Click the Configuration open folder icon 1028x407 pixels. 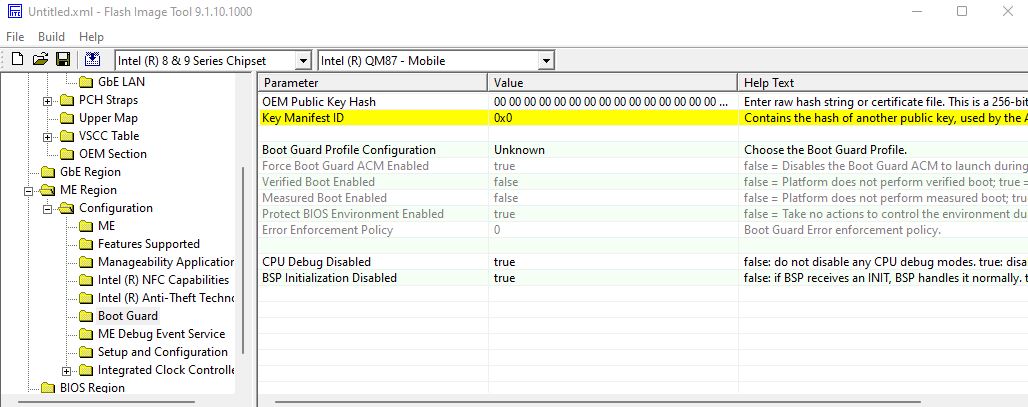click(67, 208)
